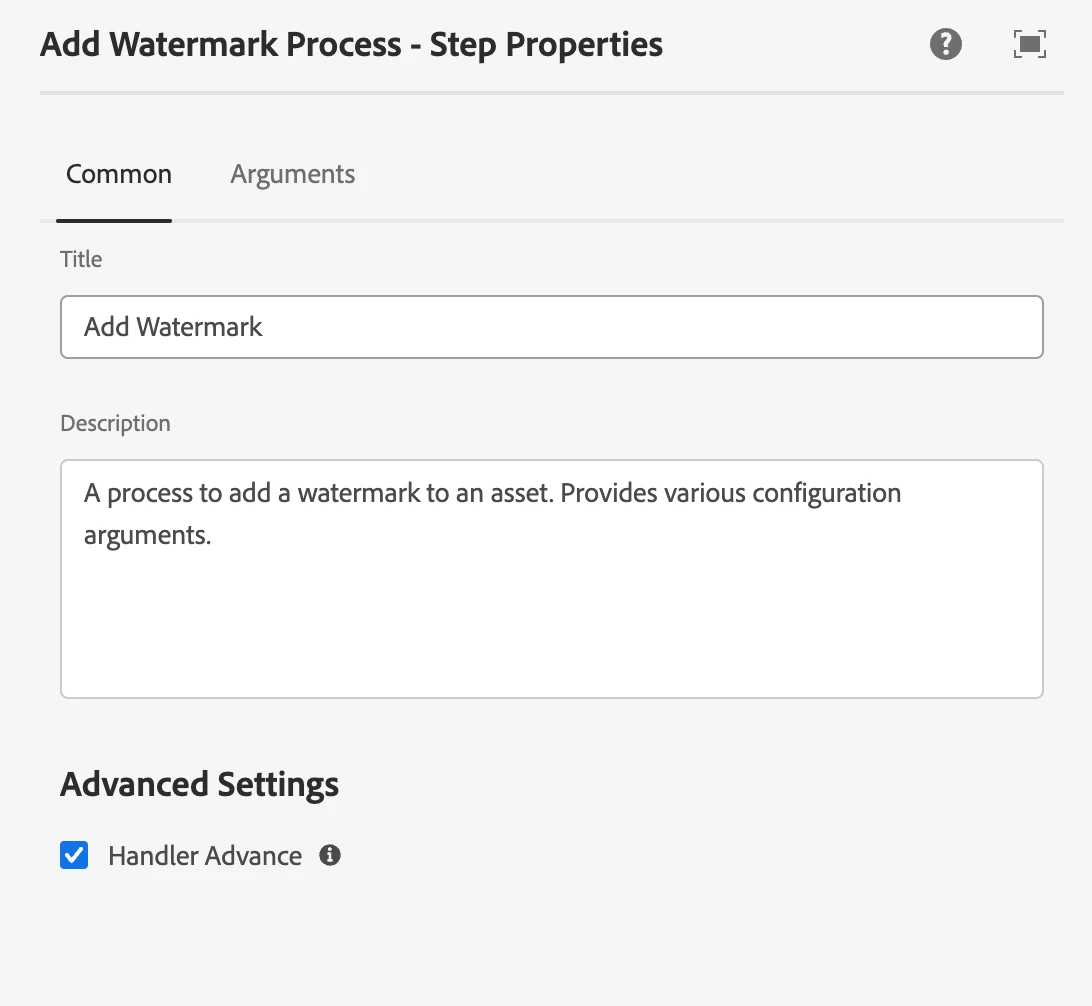Click the "Advanced Settings" heading
This screenshot has width=1092, height=1006.
(200, 784)
